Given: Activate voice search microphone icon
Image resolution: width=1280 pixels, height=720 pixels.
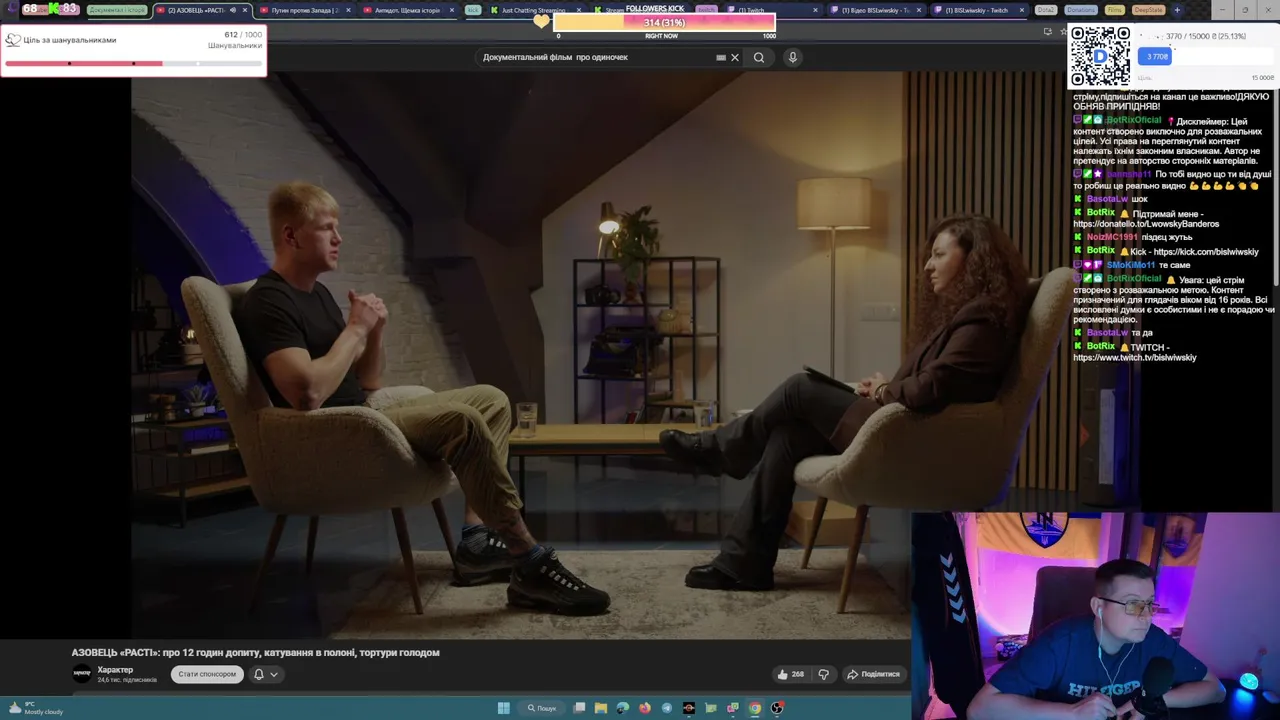Looking at the screenshot, I should [x=792, y=57].
